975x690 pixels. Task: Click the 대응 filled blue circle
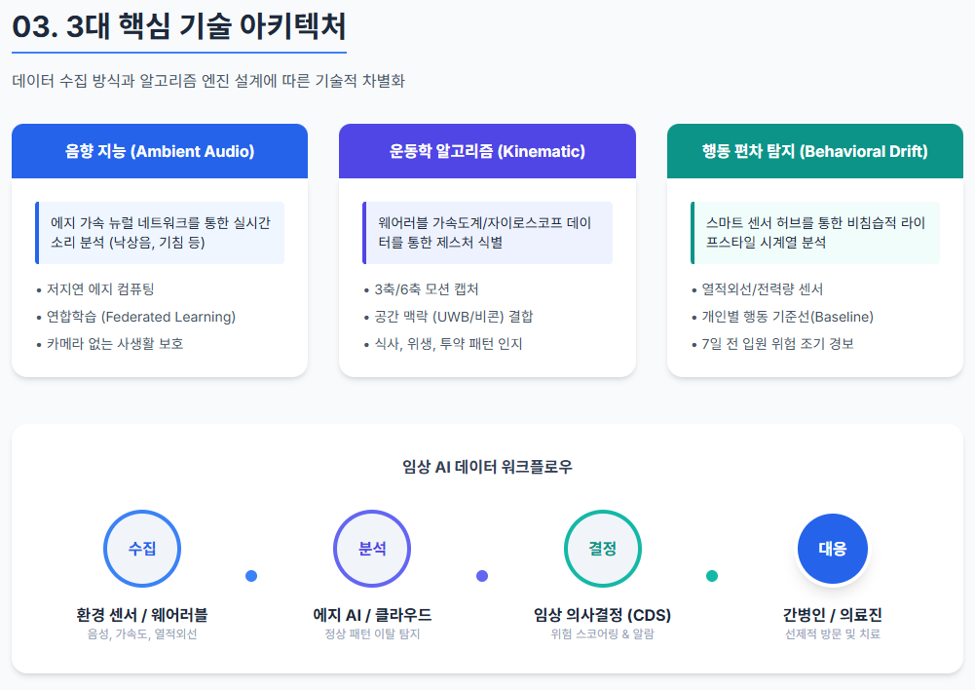[833, 548]
